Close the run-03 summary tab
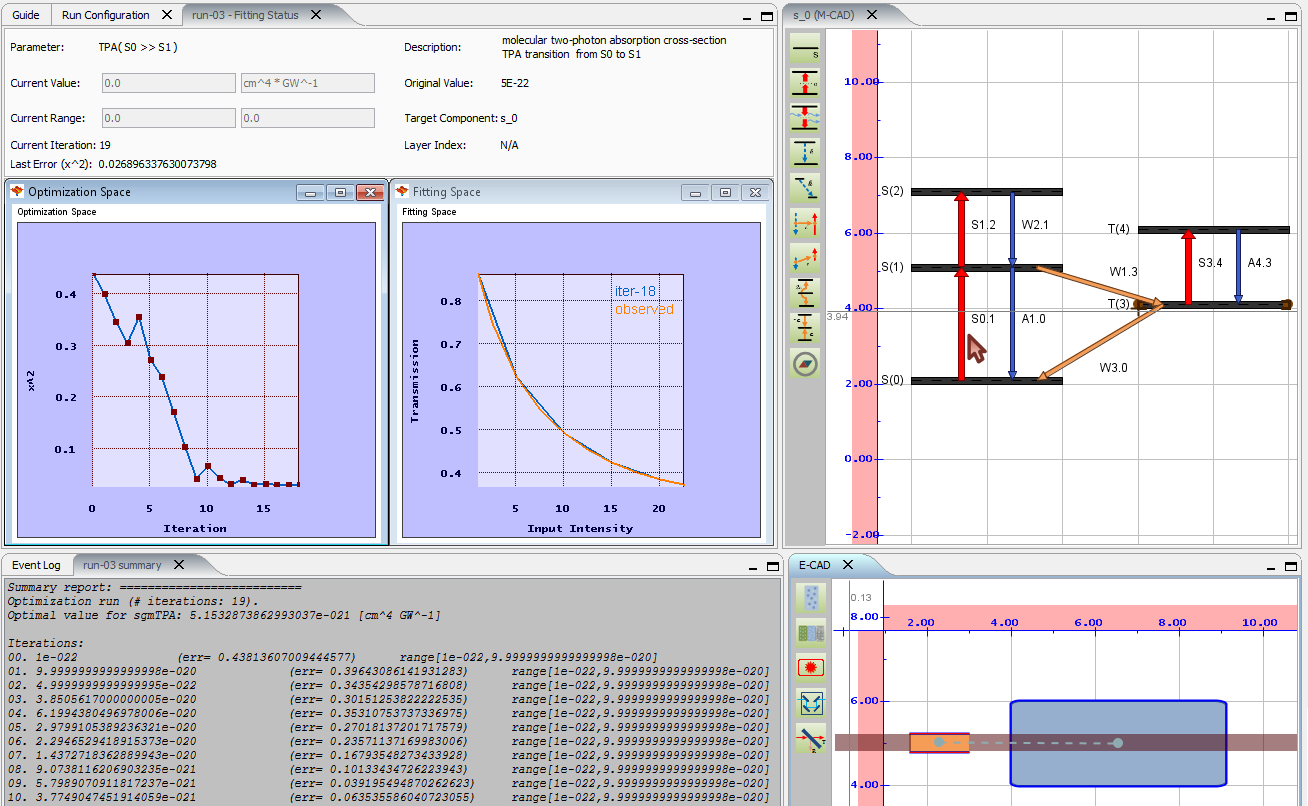Image resolution: width=1308 pixels, height=806 pixels. pyautogui.click(x=177, y=565)
